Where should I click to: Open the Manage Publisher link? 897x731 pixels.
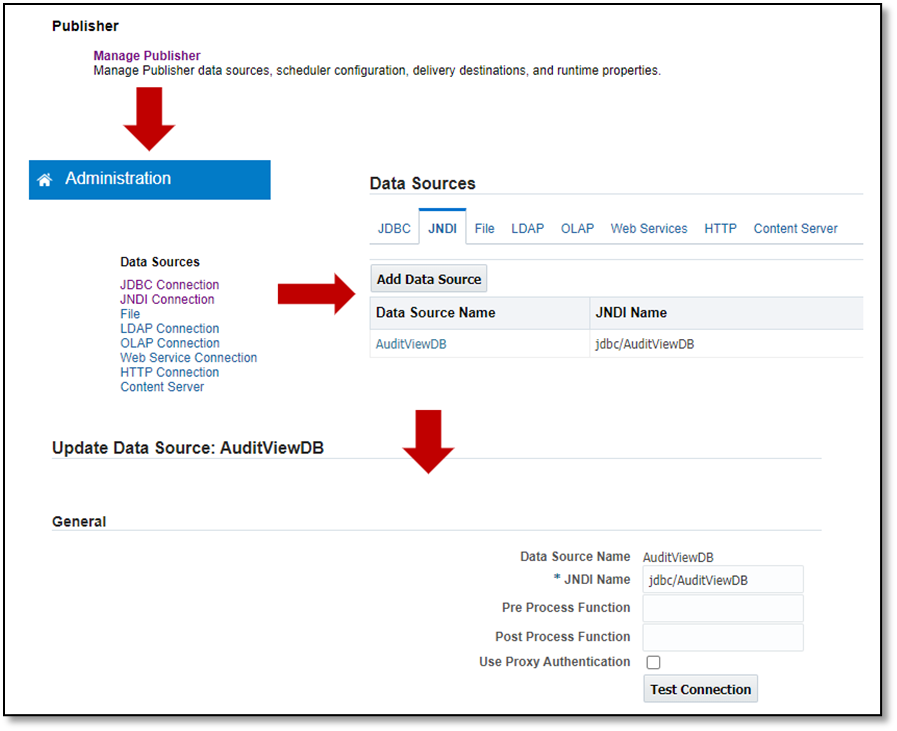coord(147,56)
